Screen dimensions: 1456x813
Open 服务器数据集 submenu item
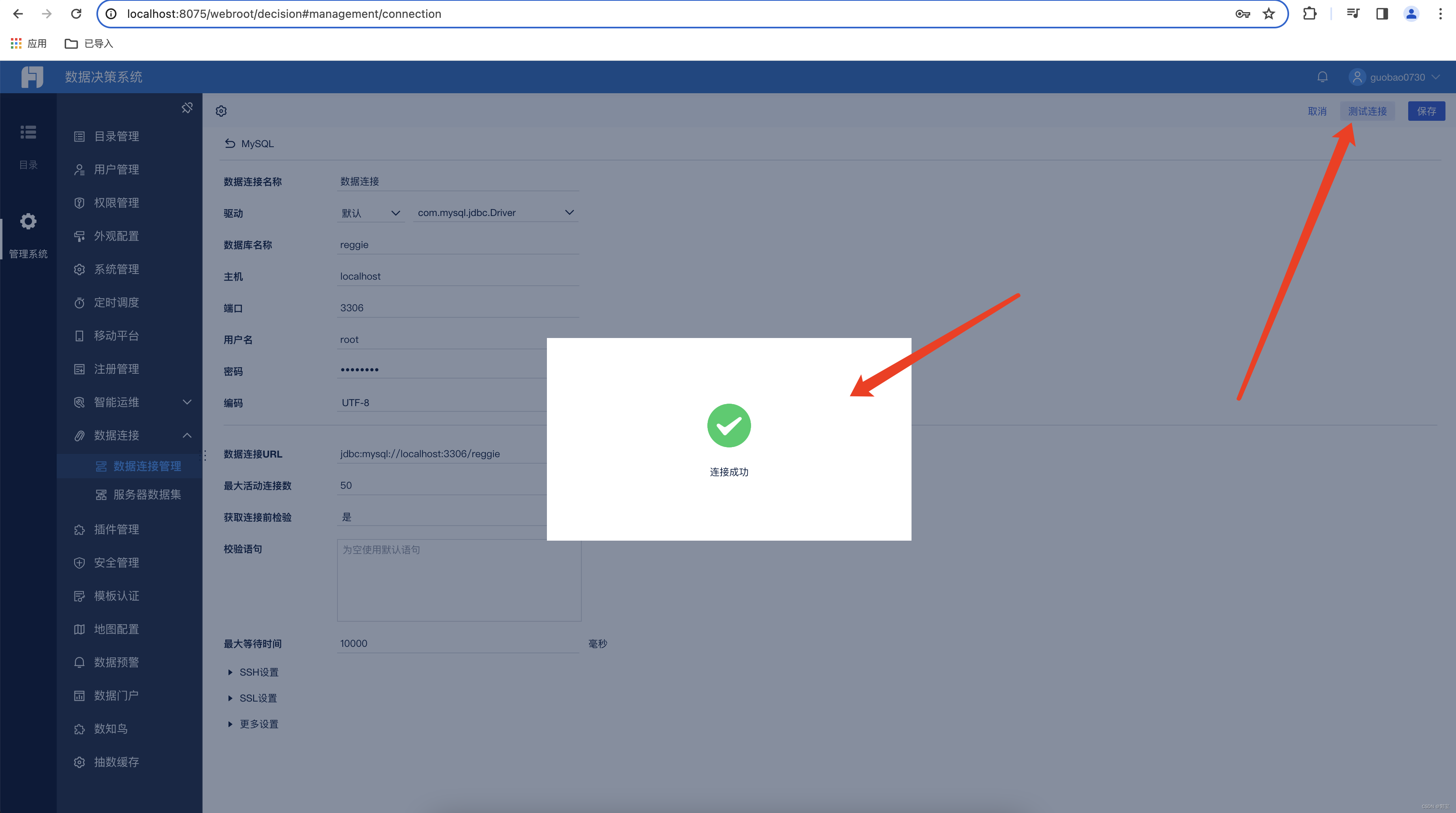[x=147, y=495]
